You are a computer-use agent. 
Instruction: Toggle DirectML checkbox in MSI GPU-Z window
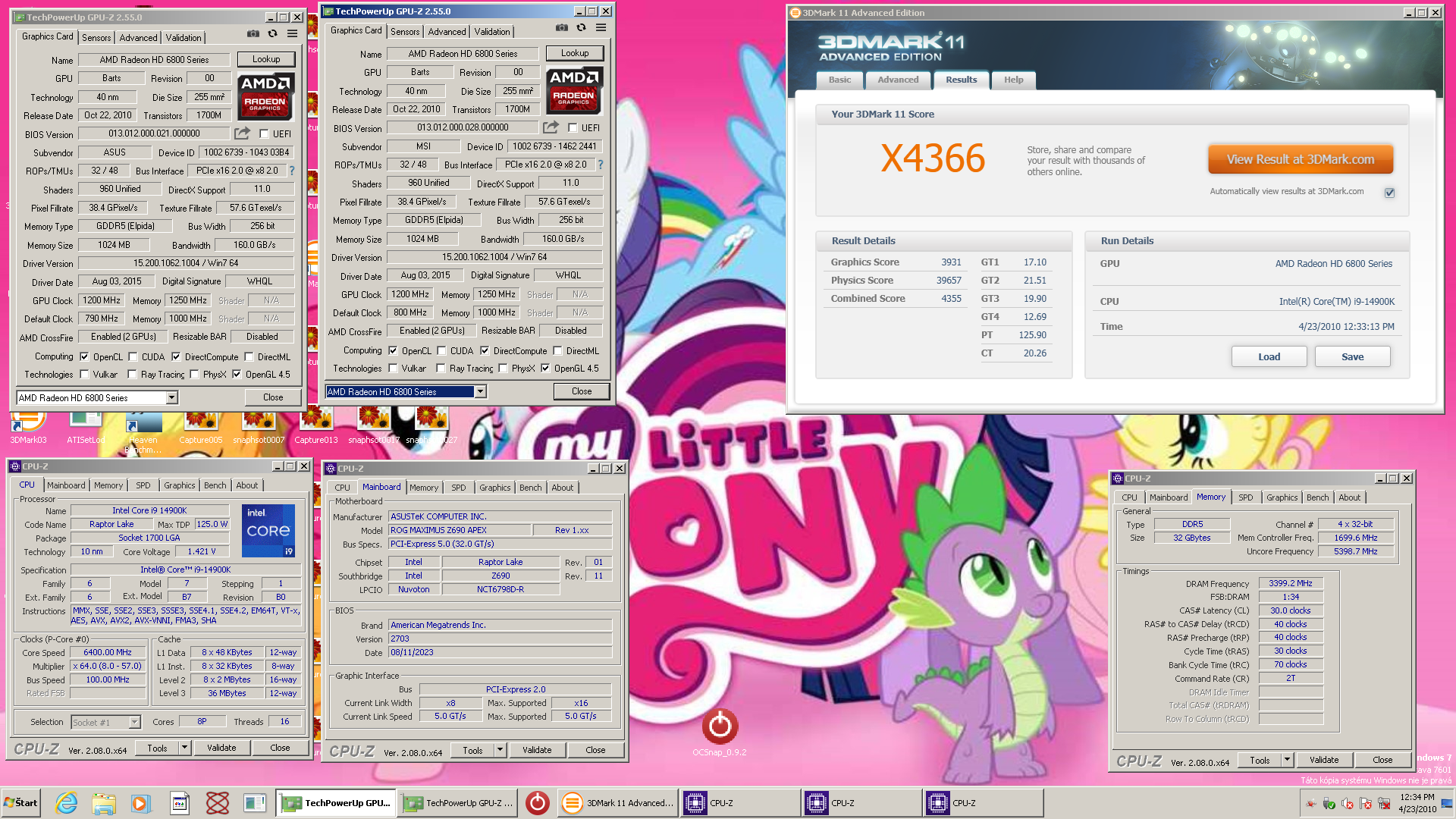(x=557, y=350)
